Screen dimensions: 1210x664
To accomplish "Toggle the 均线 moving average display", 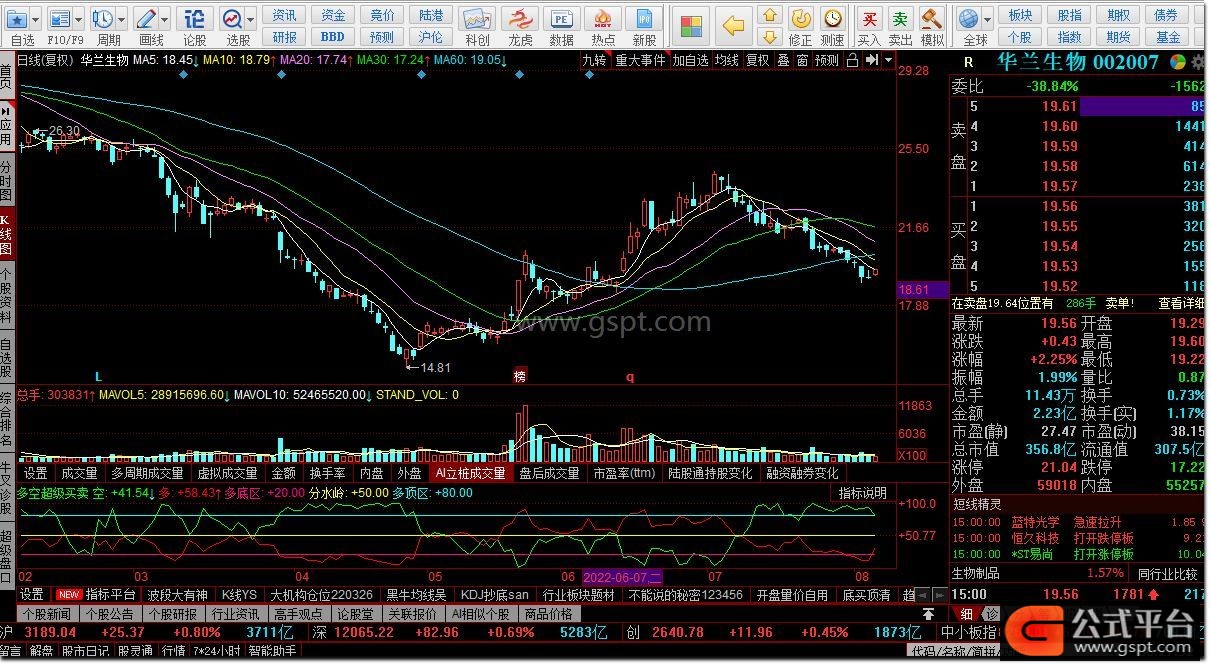I will point(727,60).
